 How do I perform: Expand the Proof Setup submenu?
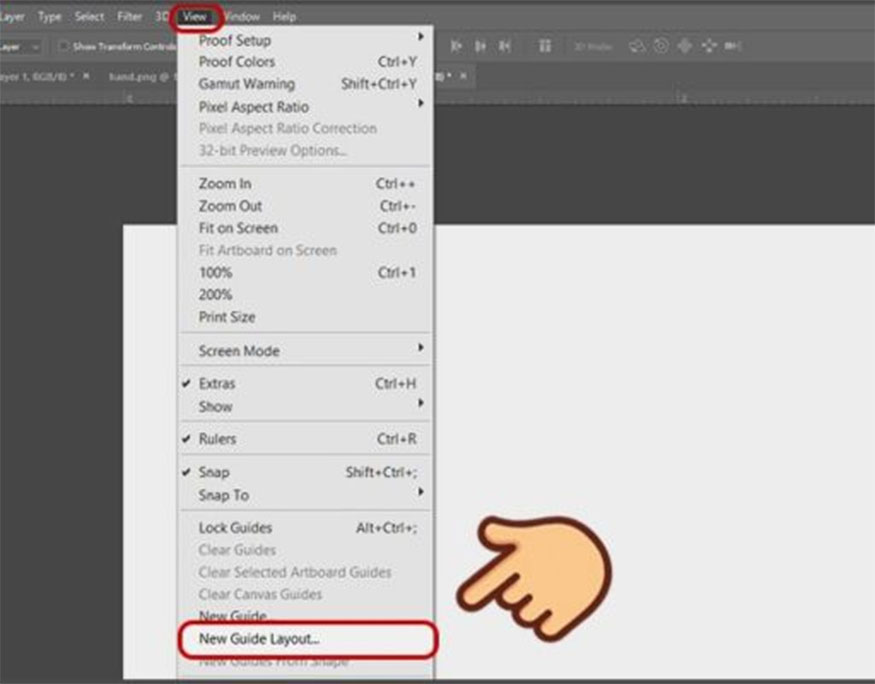click(235, 40)
